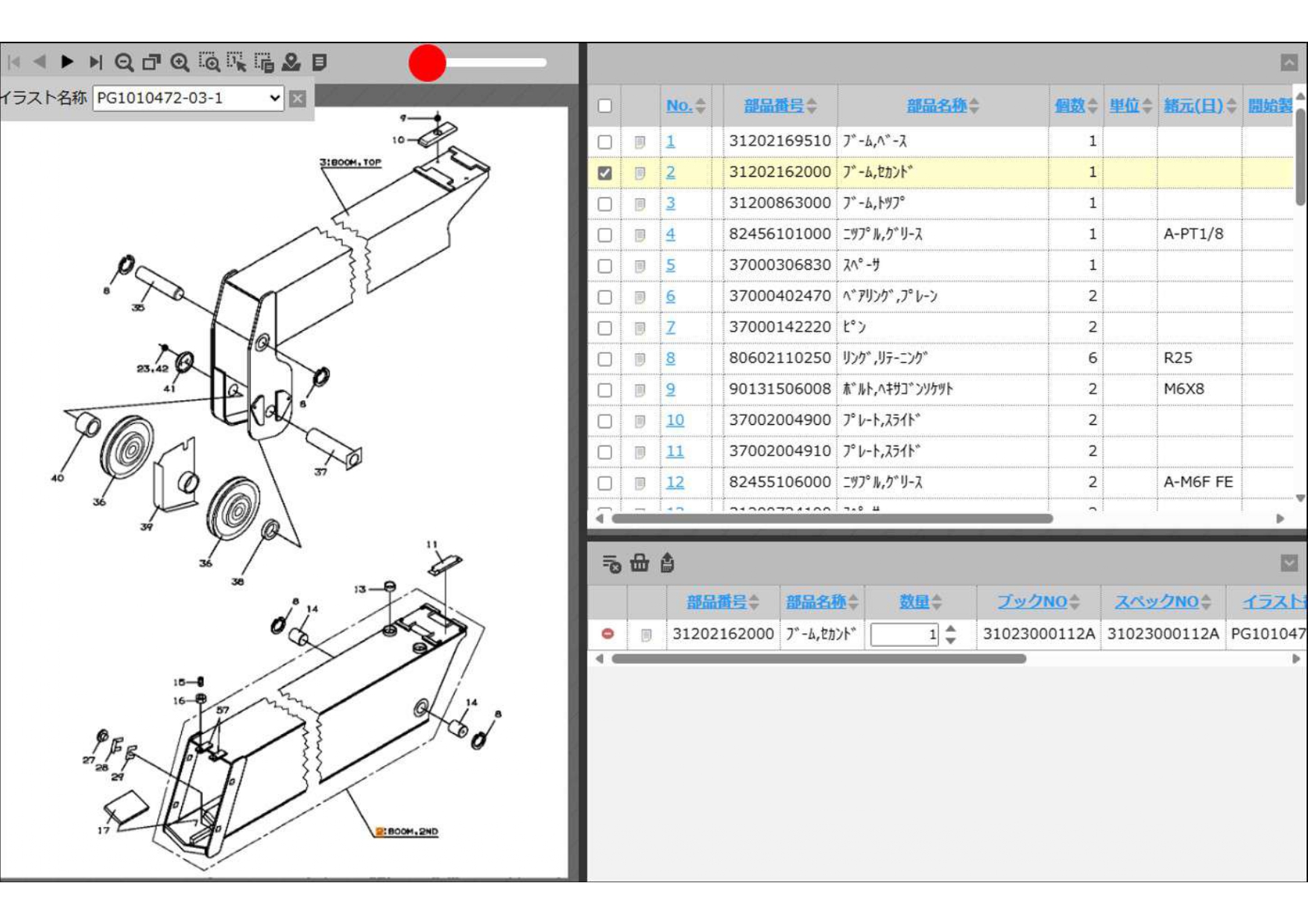Open the イラスト名称 dropdown PG1010472-03-1

coord(189,98)
